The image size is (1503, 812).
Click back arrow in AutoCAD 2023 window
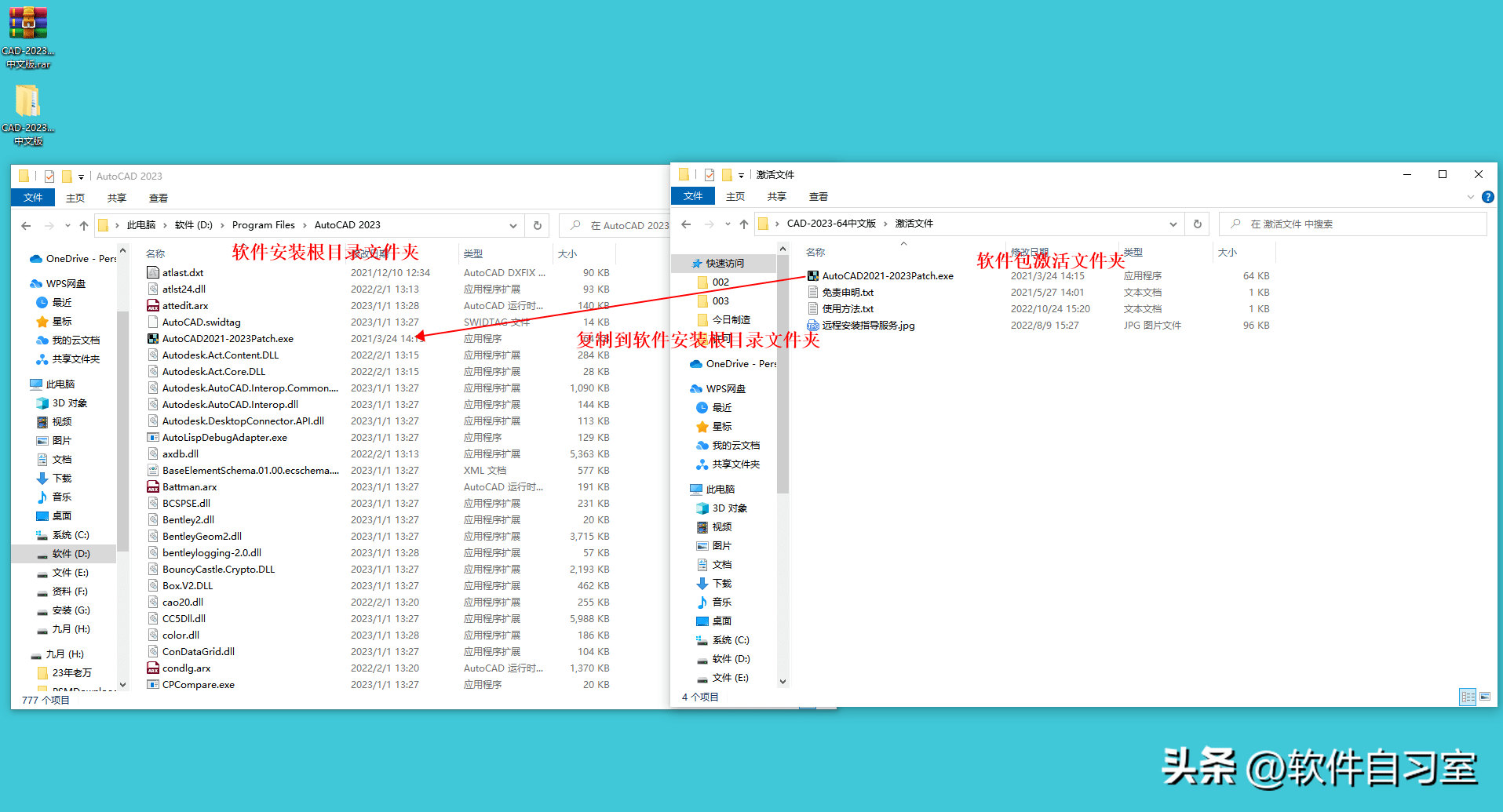[26, 226]
